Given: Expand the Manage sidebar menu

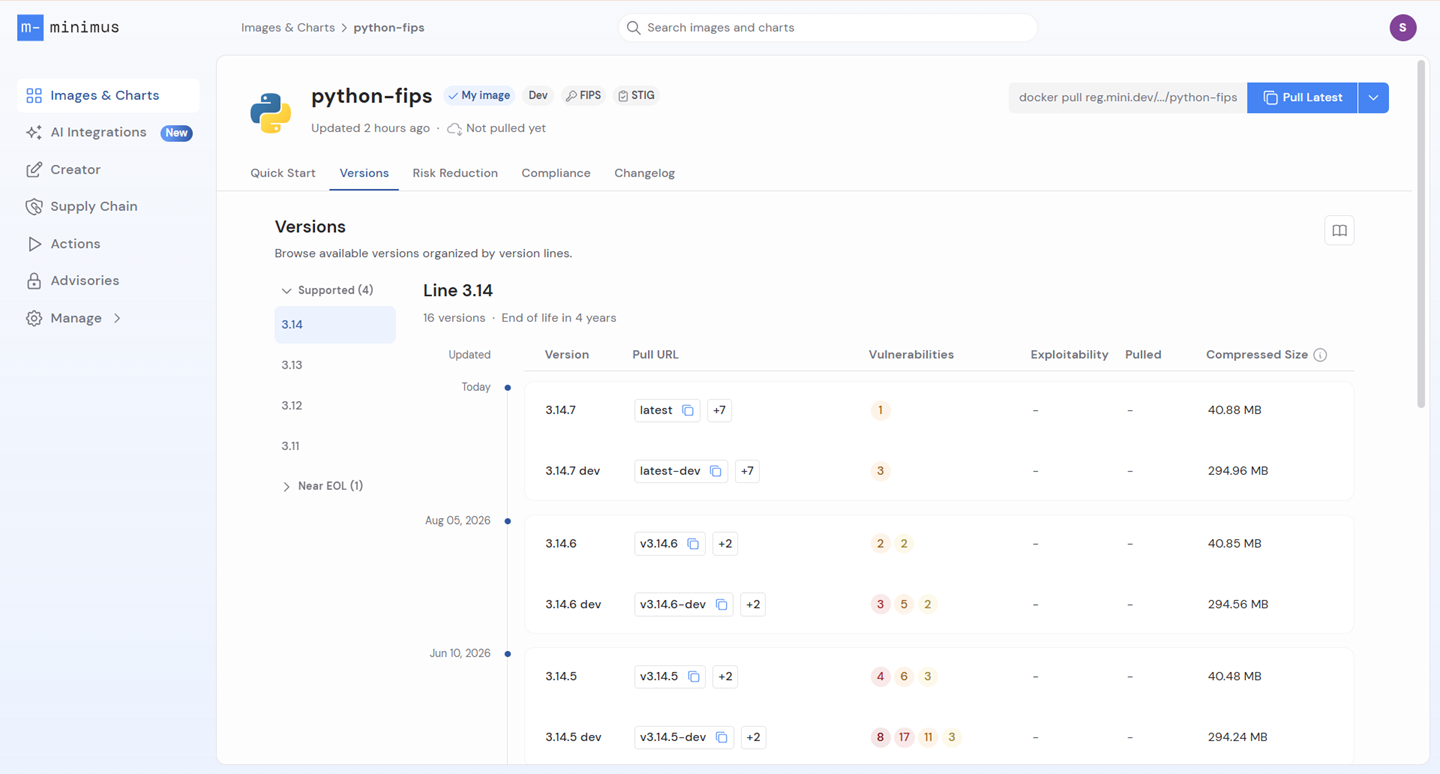Looking at the screenshot, I should click(x=108, y=318).
